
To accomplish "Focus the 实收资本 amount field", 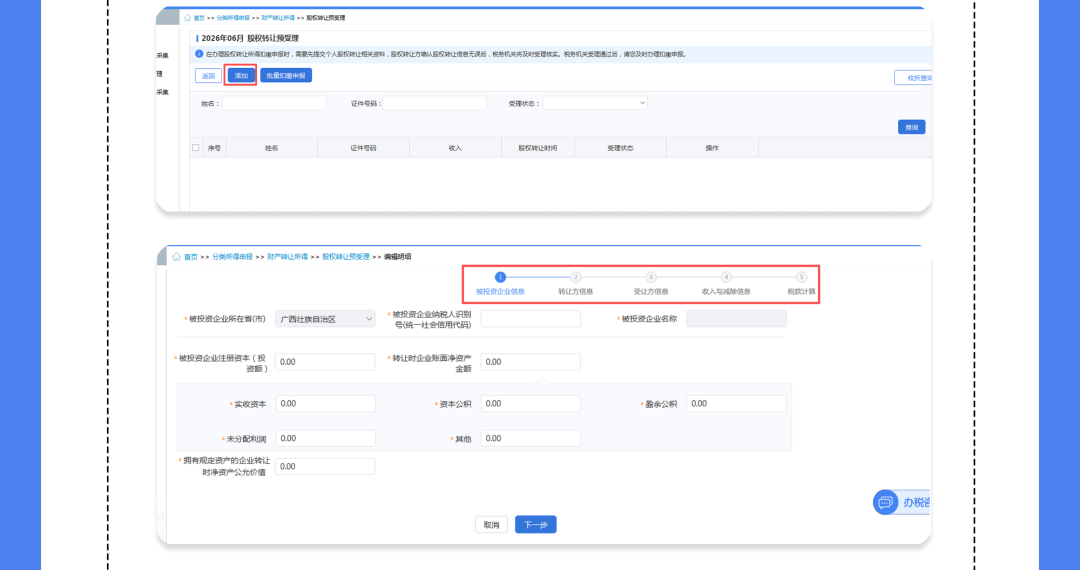I will 325,403.
